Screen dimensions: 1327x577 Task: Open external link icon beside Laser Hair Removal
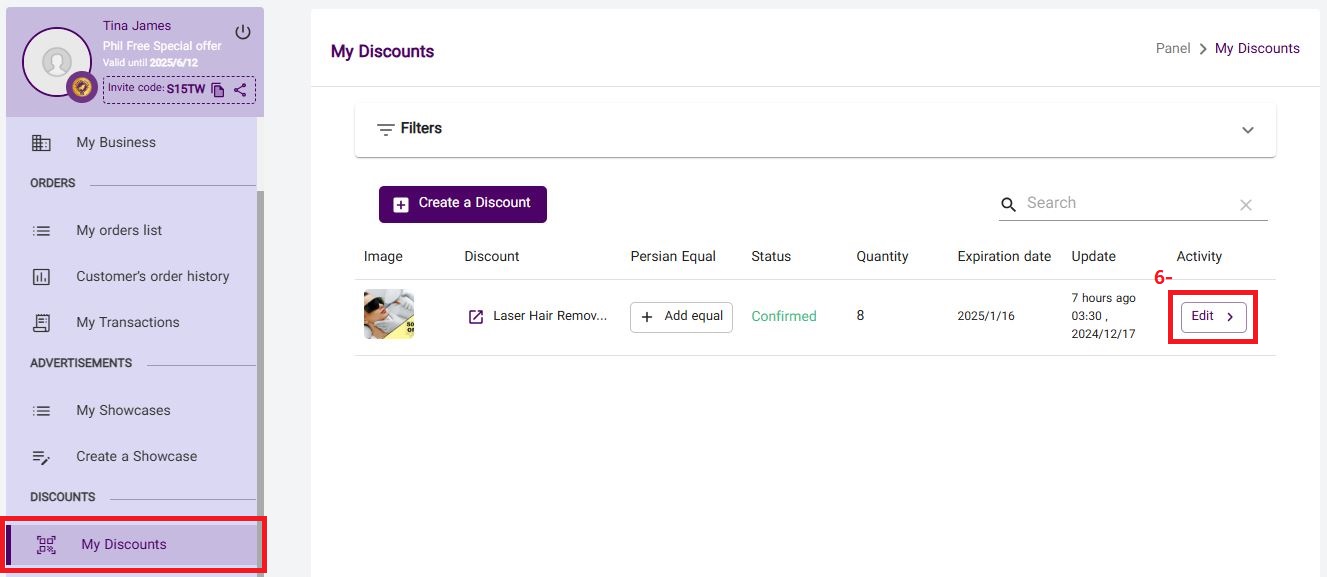pos(476,316)
